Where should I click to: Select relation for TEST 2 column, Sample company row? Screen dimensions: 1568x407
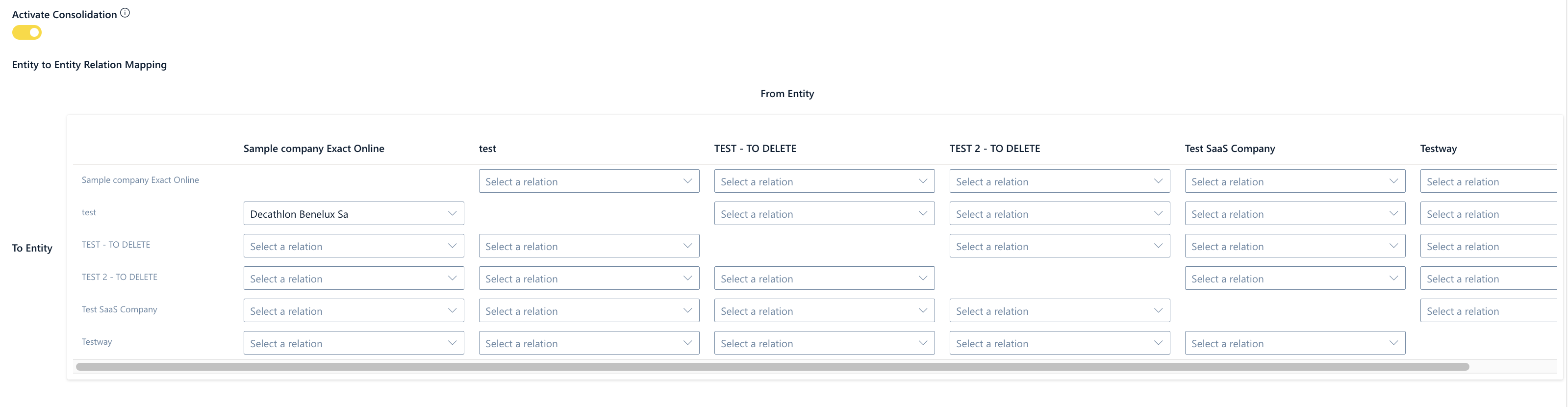(1059, 181)
